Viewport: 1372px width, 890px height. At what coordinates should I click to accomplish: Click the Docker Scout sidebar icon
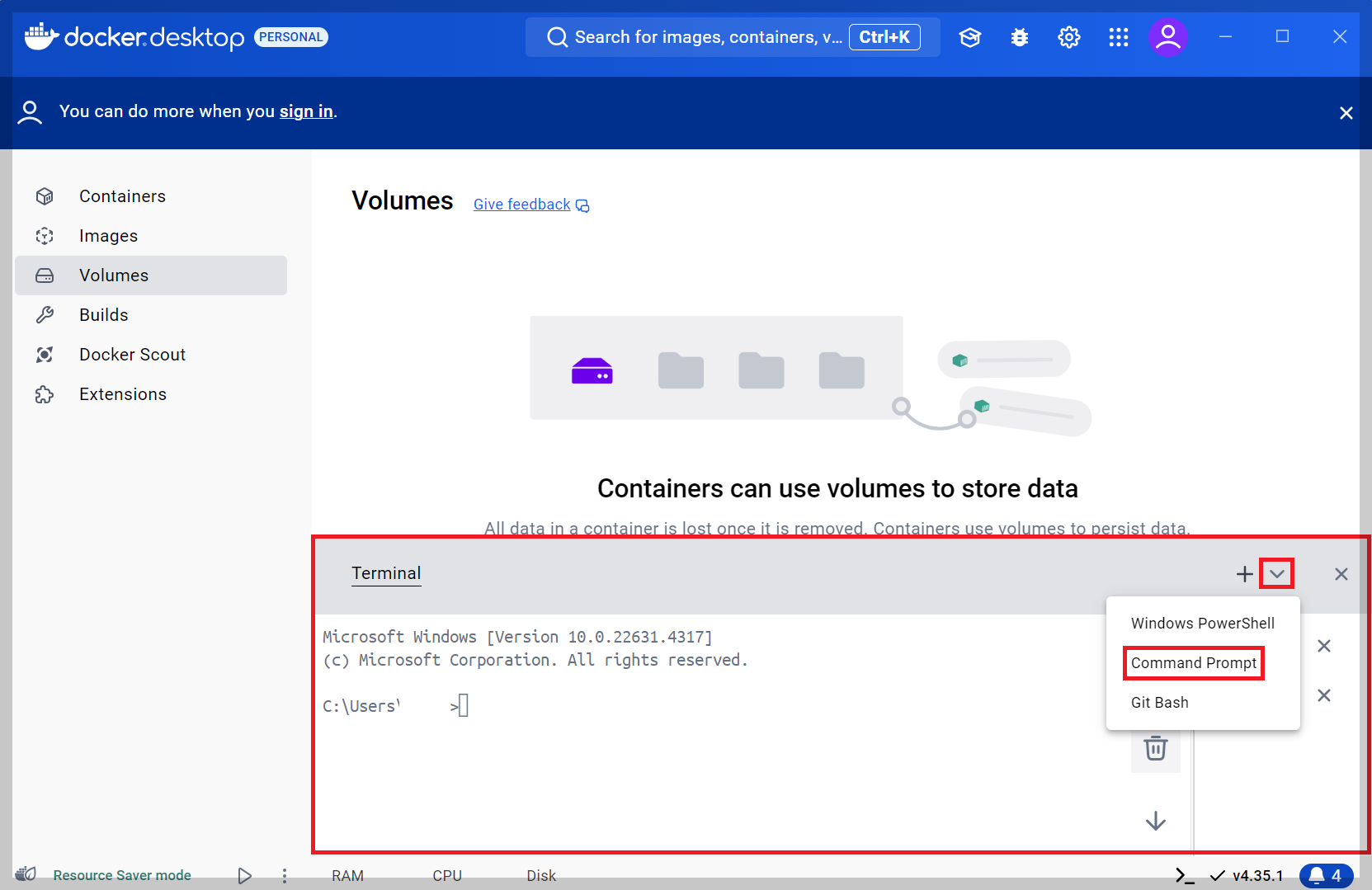pos(45,355)
